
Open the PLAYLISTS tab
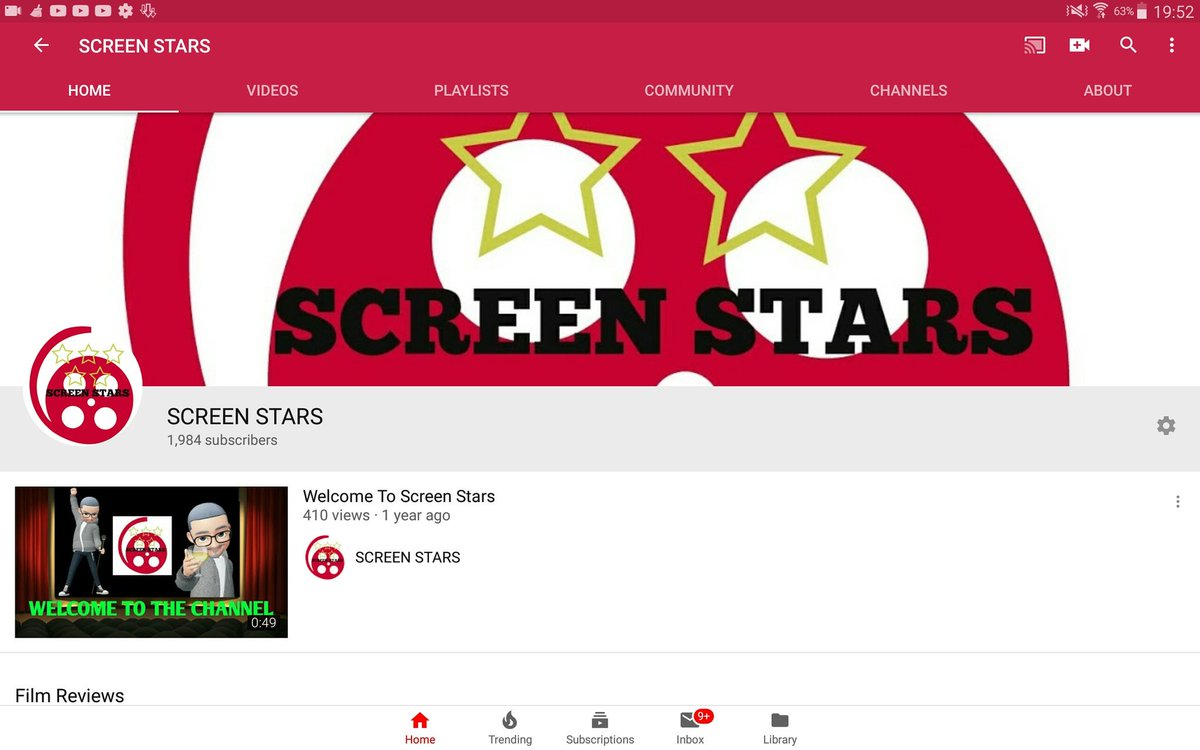[471, 90]
